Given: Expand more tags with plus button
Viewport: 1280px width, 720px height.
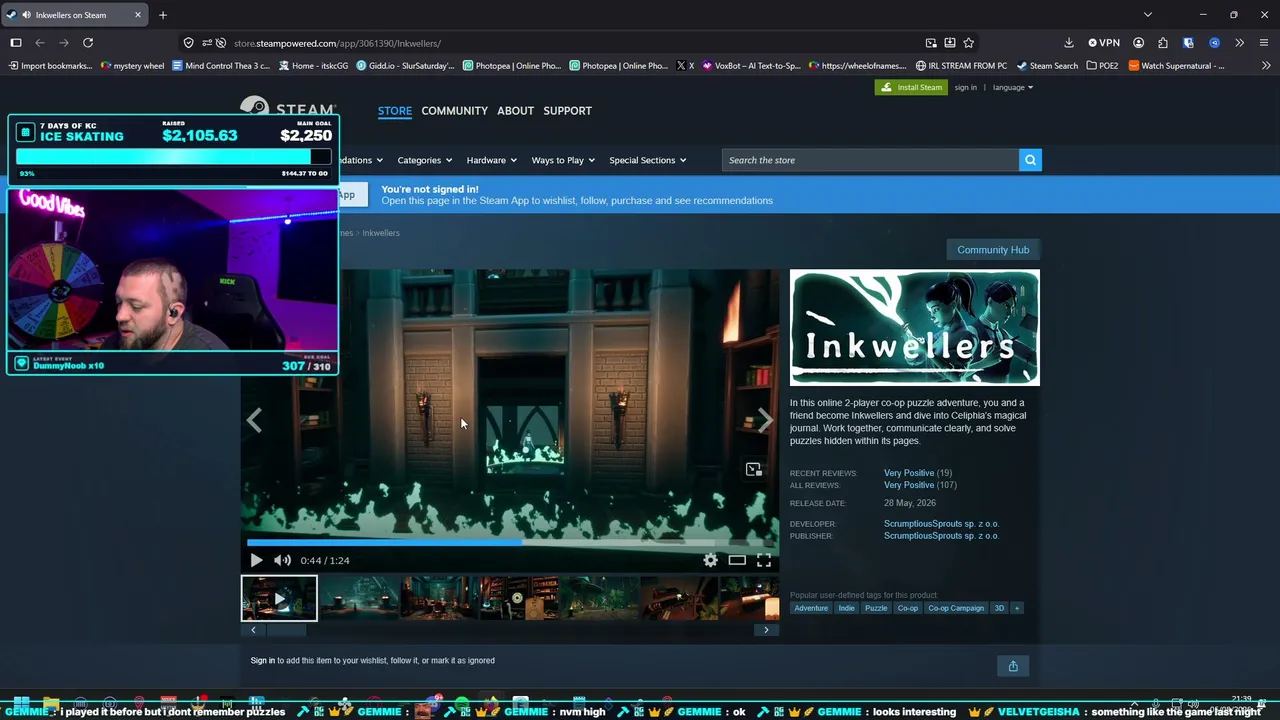Looking at the screenshot, I should tap(1017, 608).
